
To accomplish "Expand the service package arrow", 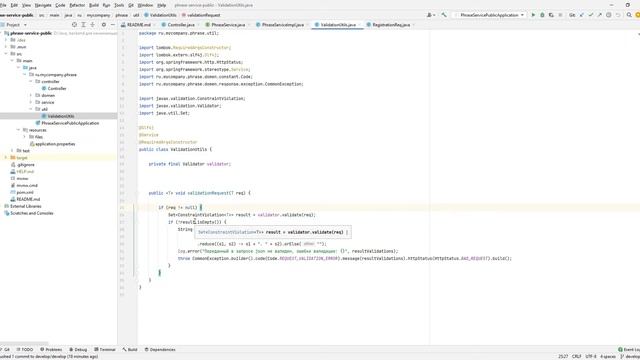I will coord(31,102).
